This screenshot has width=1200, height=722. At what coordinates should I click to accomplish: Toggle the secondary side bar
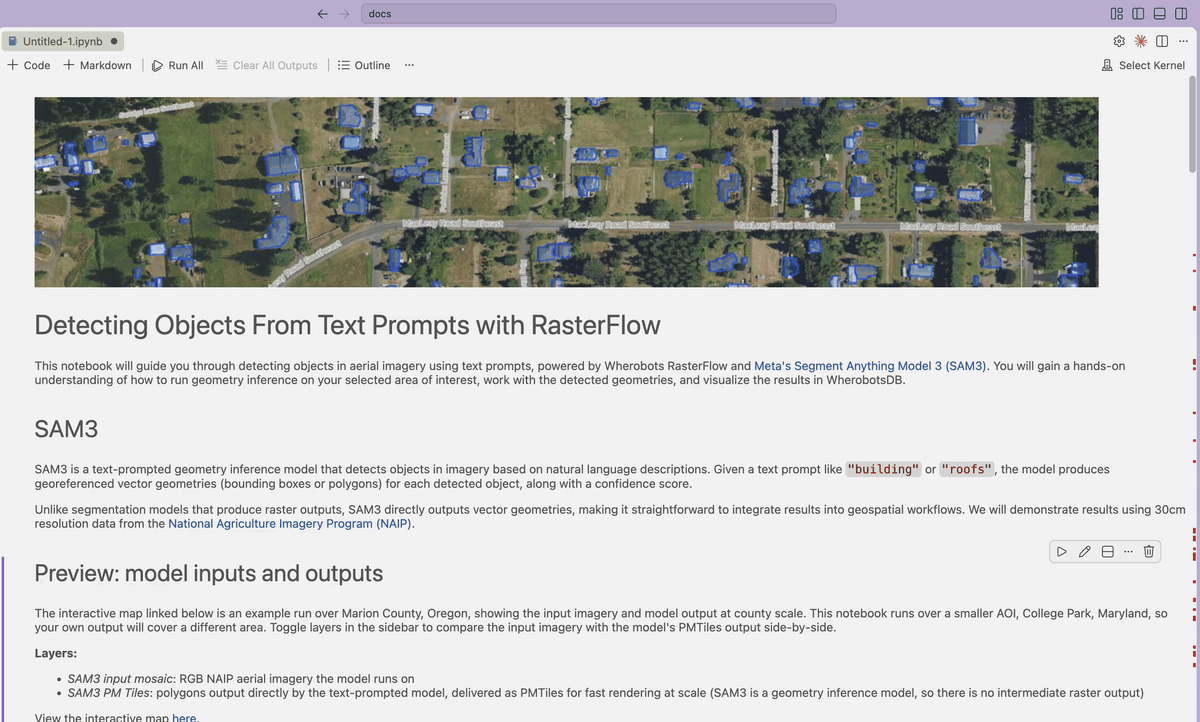(x=1181, y=14)
